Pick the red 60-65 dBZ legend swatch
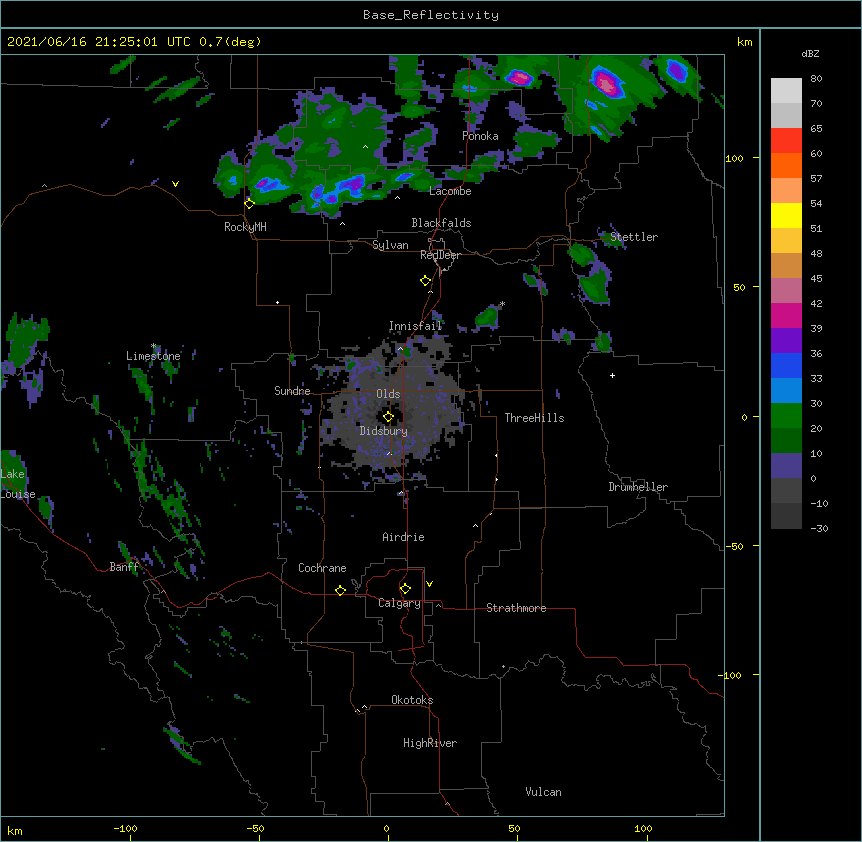 [x=786, y=141]
